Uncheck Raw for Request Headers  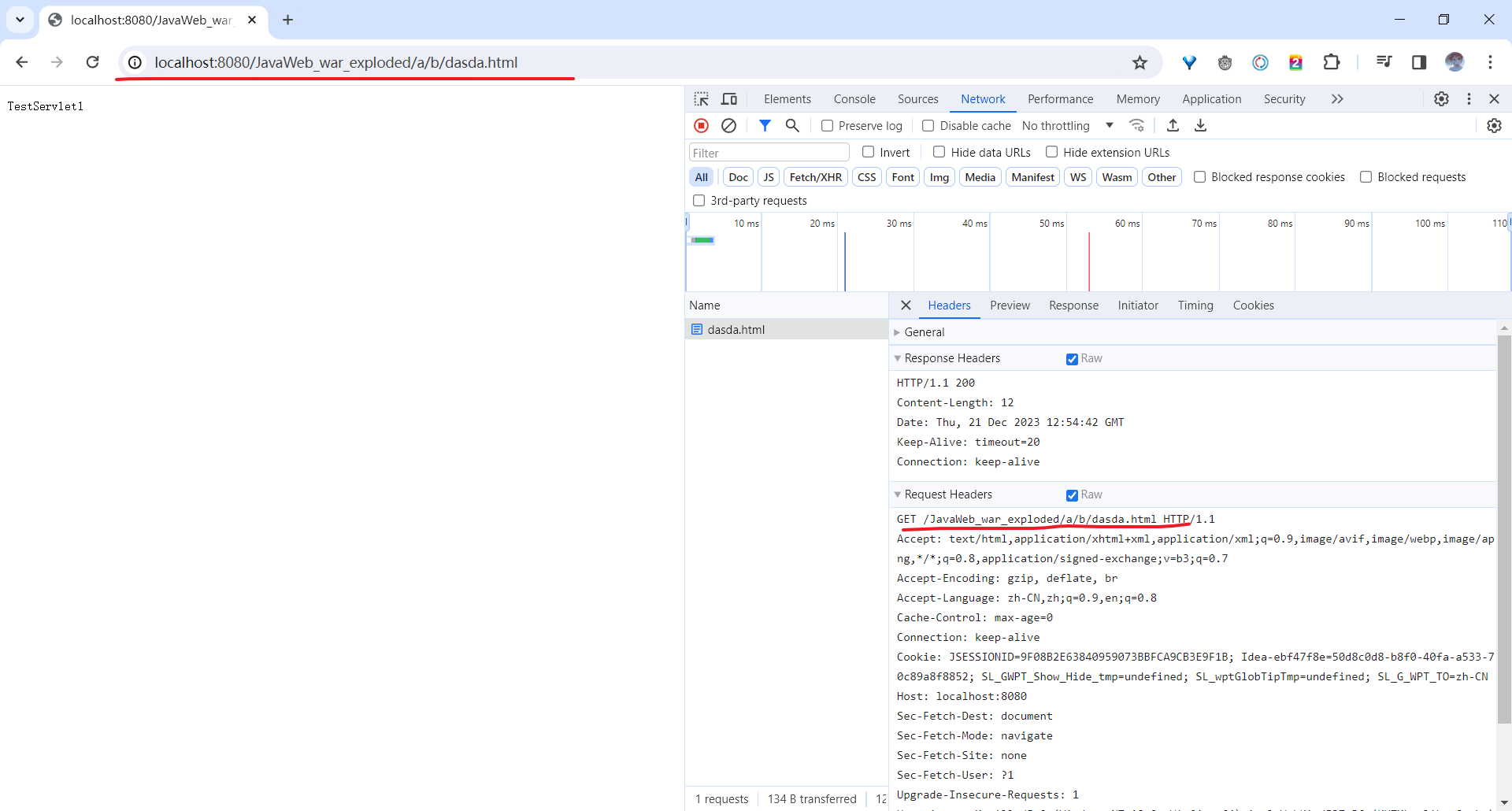1072,495
